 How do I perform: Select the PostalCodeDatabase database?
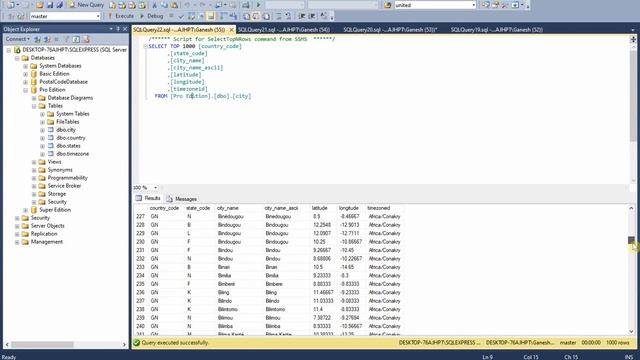pos(63,82)
